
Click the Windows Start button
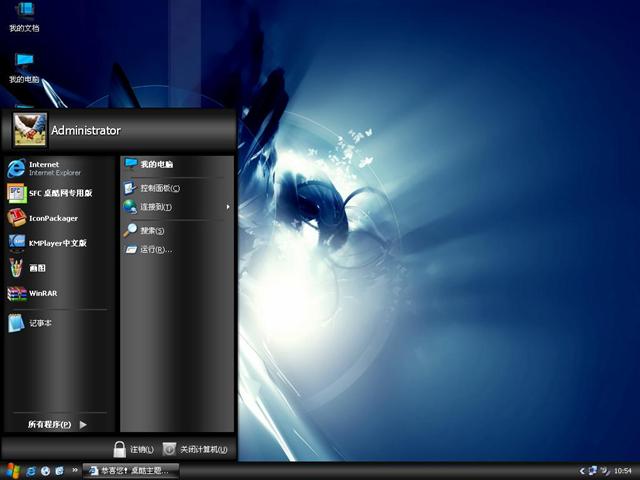(12, 470)
